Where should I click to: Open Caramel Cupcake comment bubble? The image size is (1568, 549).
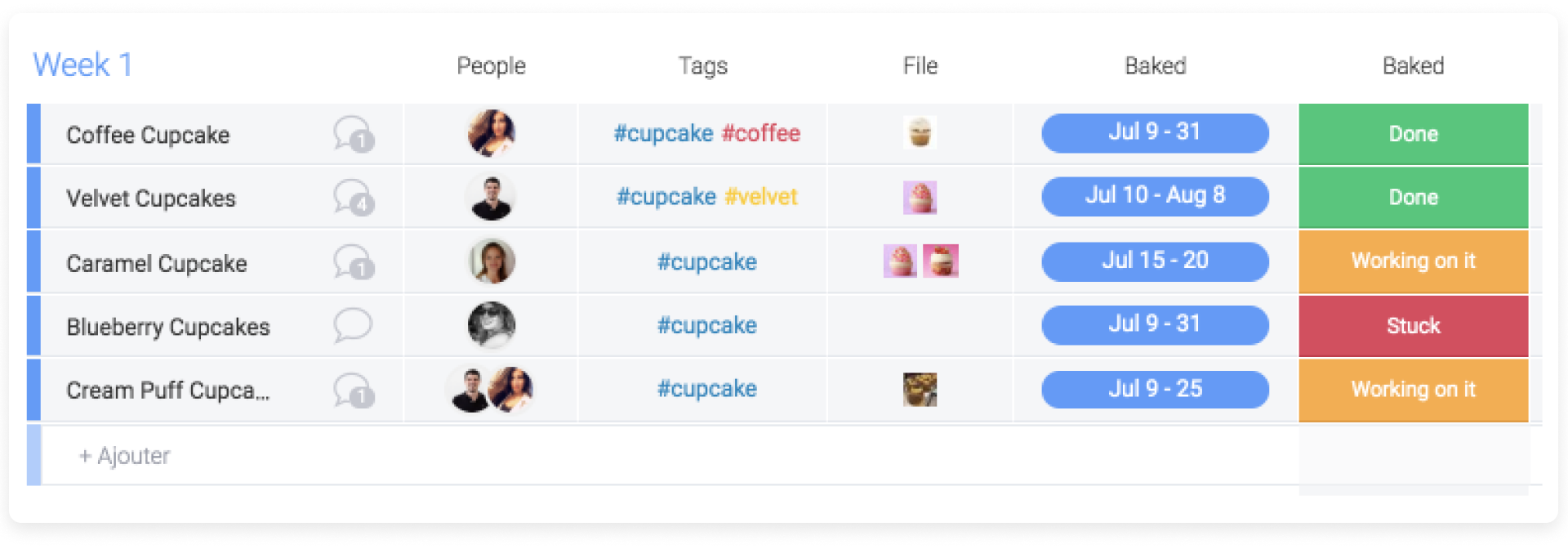click(x=353, y=262)
